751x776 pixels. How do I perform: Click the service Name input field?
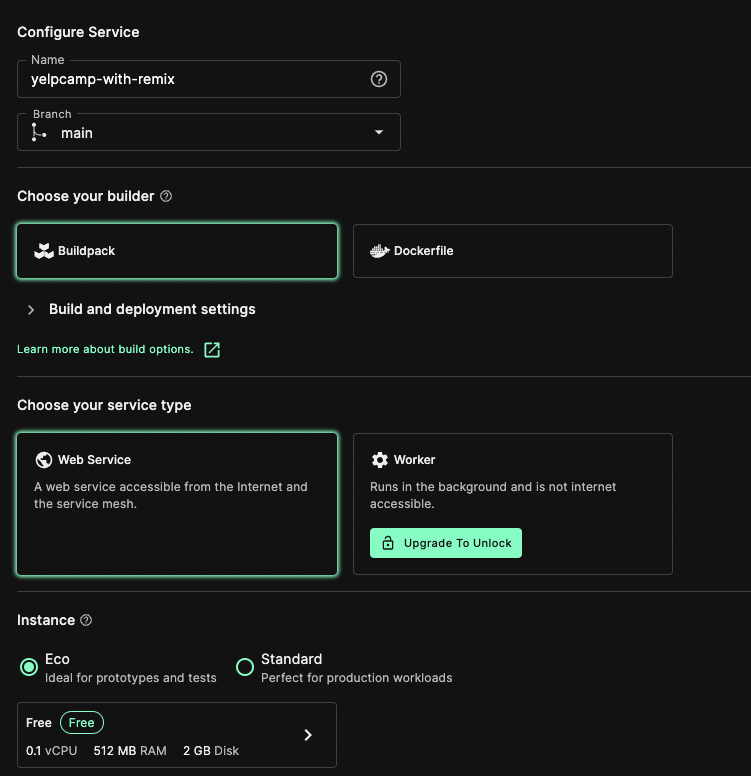point(208,79)
